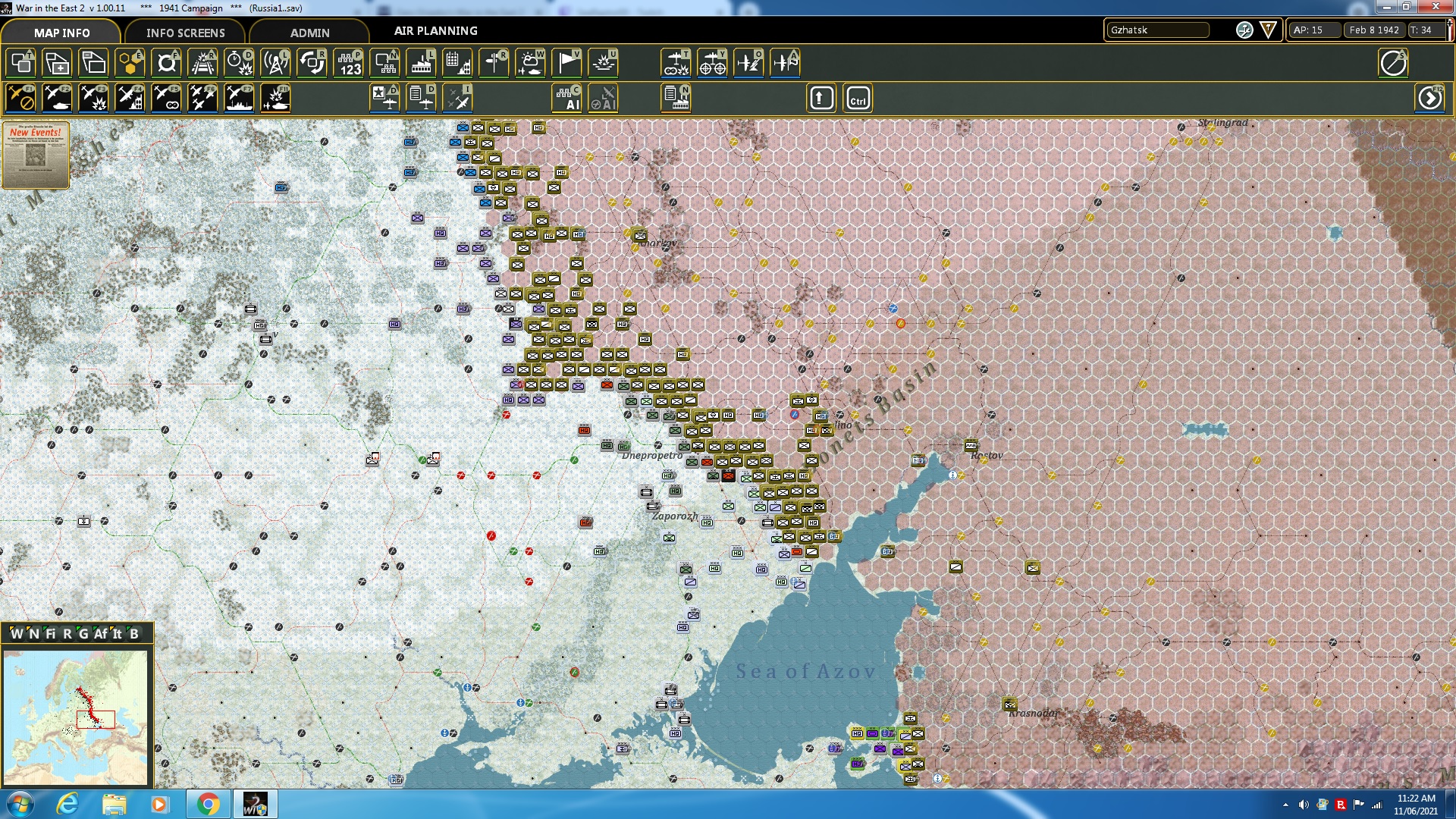Toggle the Shift key modifier button
This screenshot has width=1456, height=819.
point(821,99)
